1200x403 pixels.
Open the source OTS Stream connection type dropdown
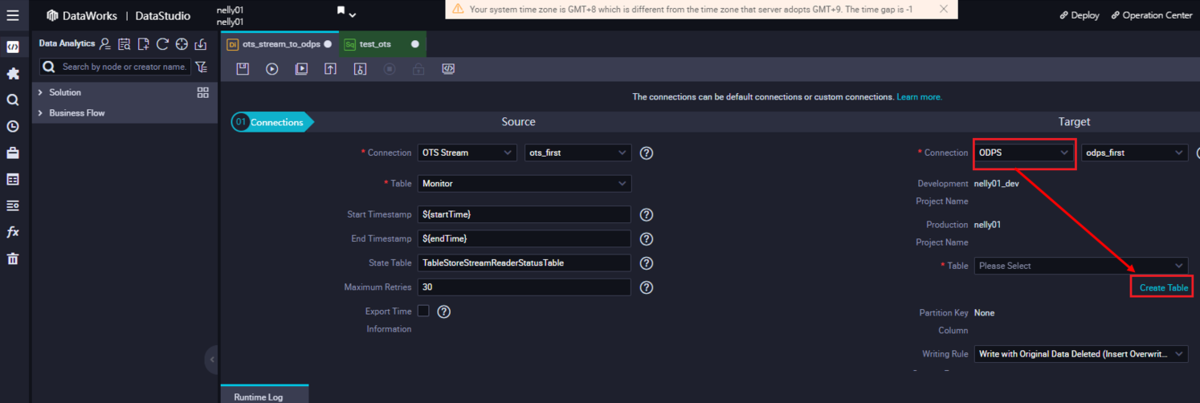467,153
